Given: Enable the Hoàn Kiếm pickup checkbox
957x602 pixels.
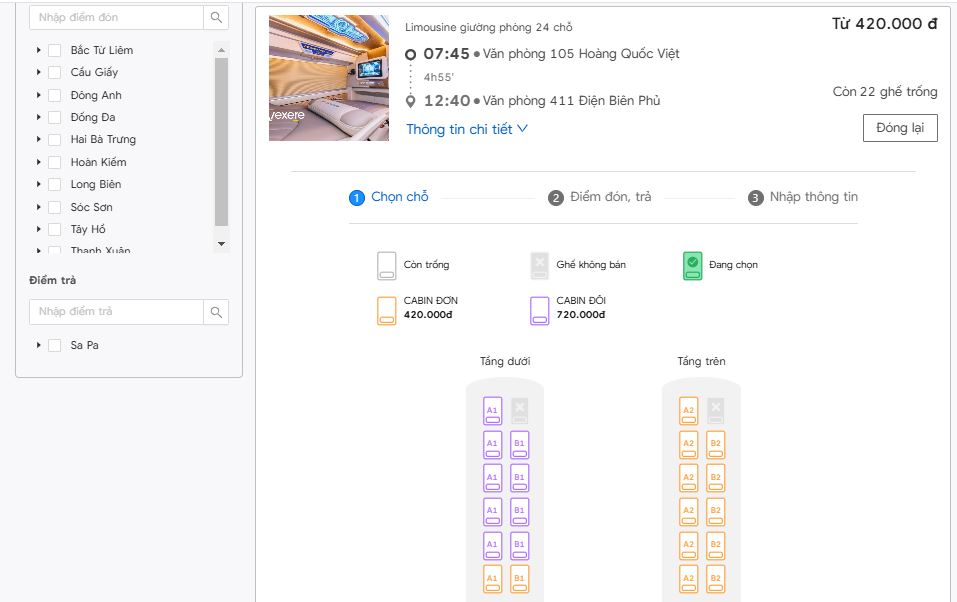Looking at the screenshot, I should (55, 162).
